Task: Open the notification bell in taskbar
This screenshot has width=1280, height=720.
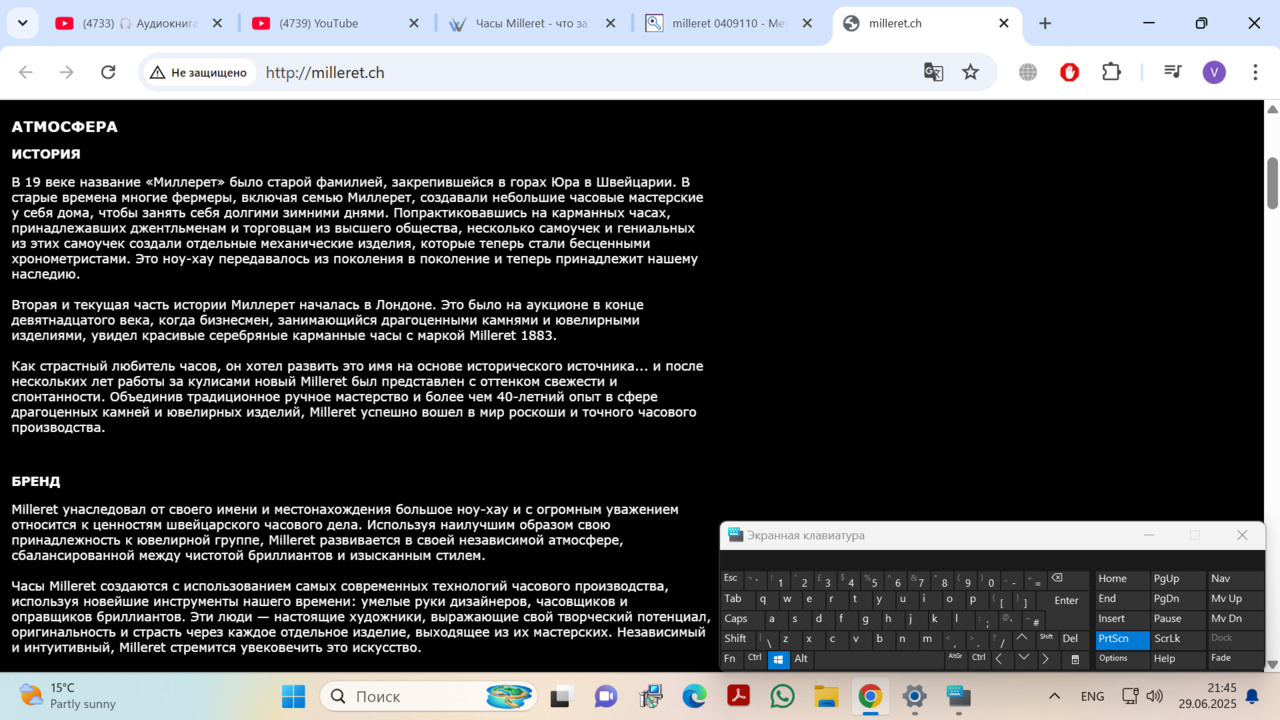Action: point(1251,696)
